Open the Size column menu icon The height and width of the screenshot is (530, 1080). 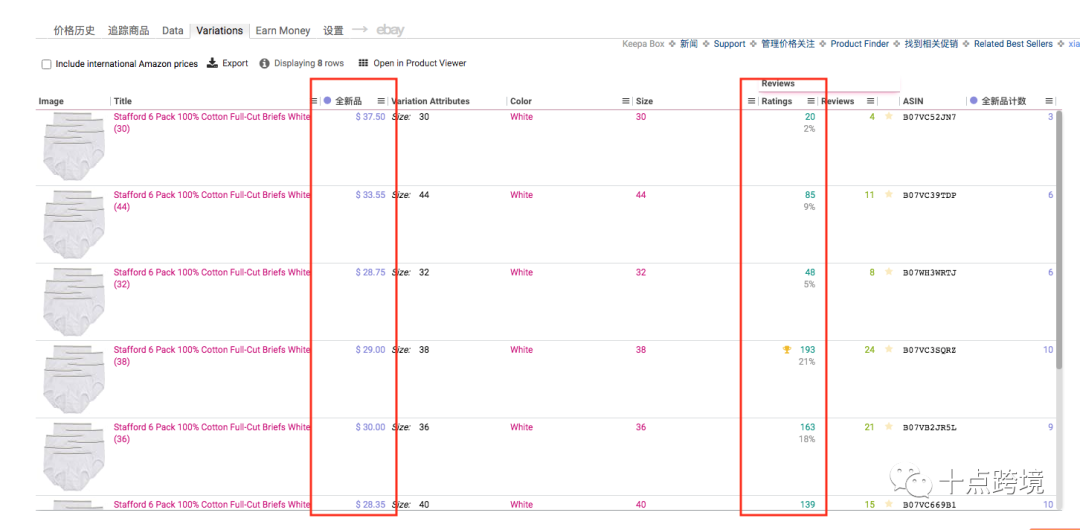(751, 101)
